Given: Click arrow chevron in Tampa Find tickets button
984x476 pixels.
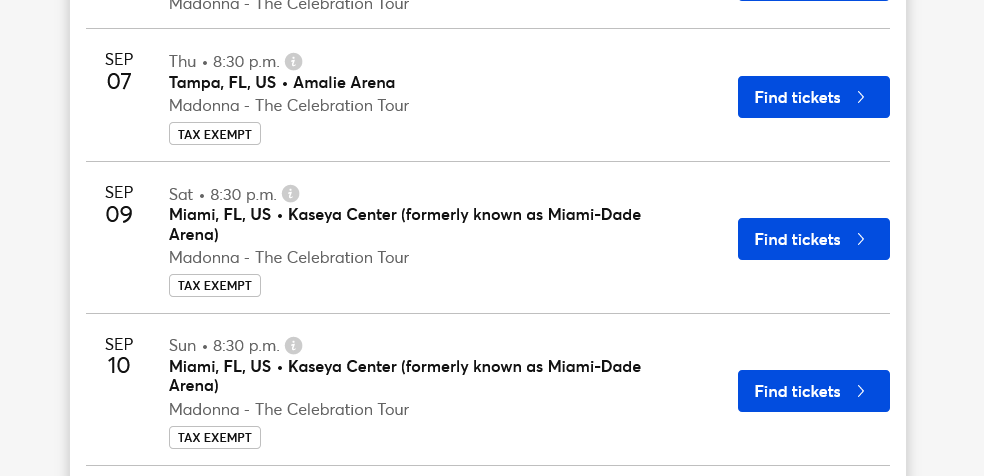Looking at the screenshot, I should [862, 97].
